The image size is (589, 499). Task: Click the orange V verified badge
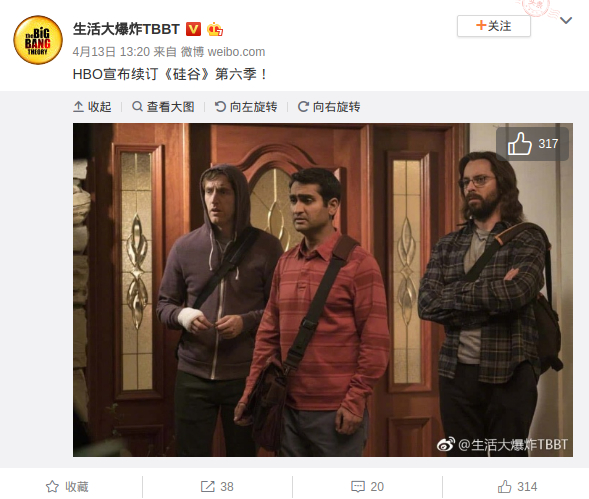click(x=193, y=29)
